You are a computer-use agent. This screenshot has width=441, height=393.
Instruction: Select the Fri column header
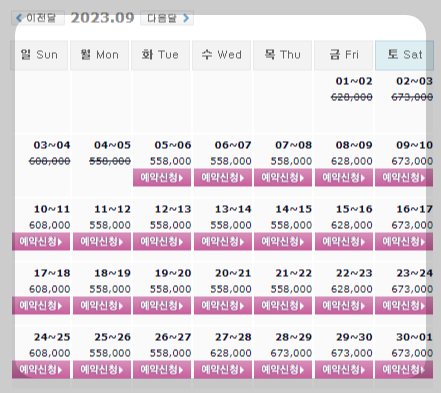343,55
